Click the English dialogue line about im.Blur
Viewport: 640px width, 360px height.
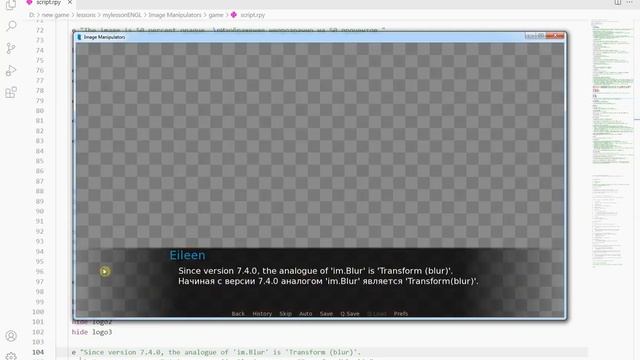coord(315,271)
